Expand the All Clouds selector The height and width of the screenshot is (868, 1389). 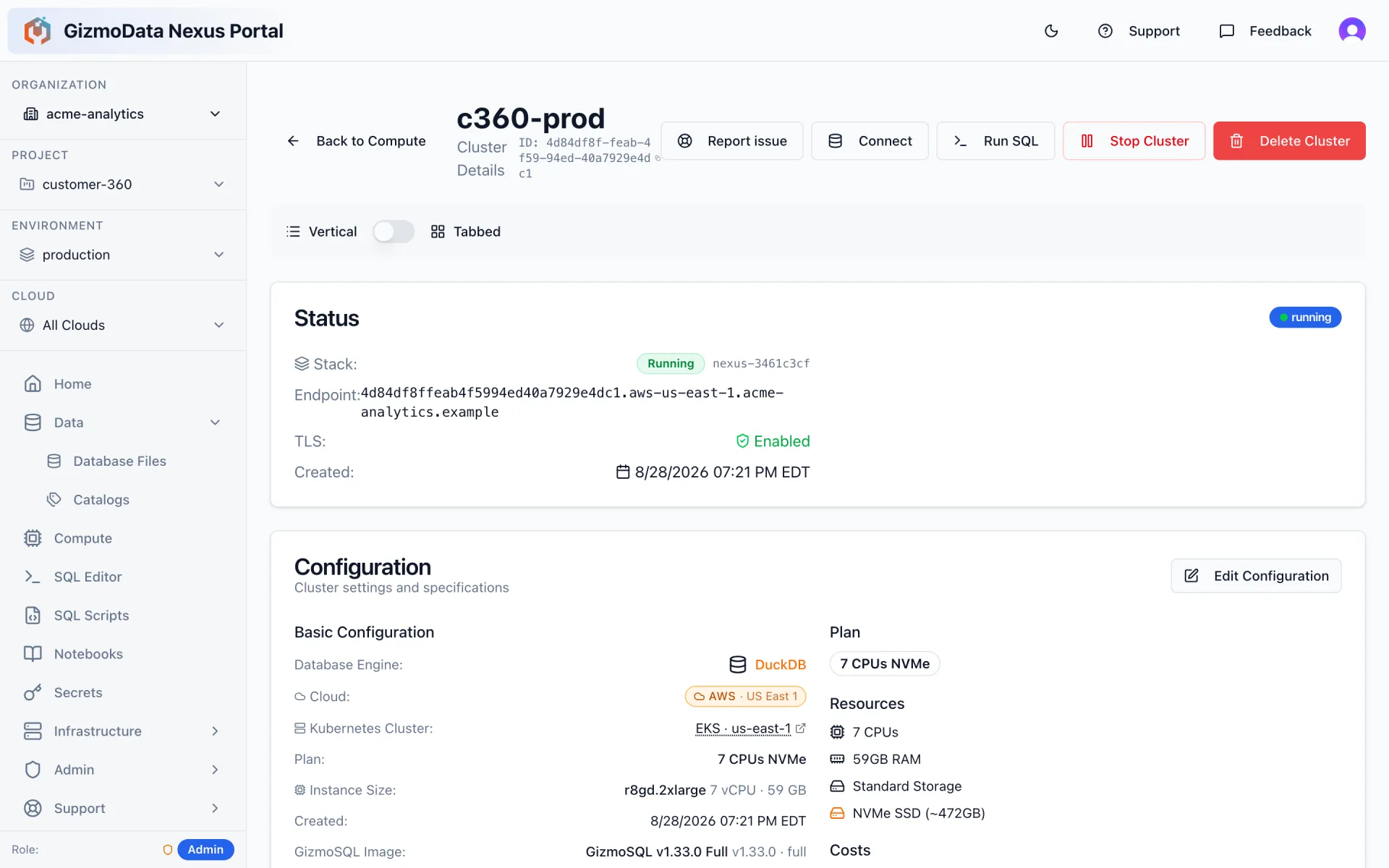(x=122, y=325)
